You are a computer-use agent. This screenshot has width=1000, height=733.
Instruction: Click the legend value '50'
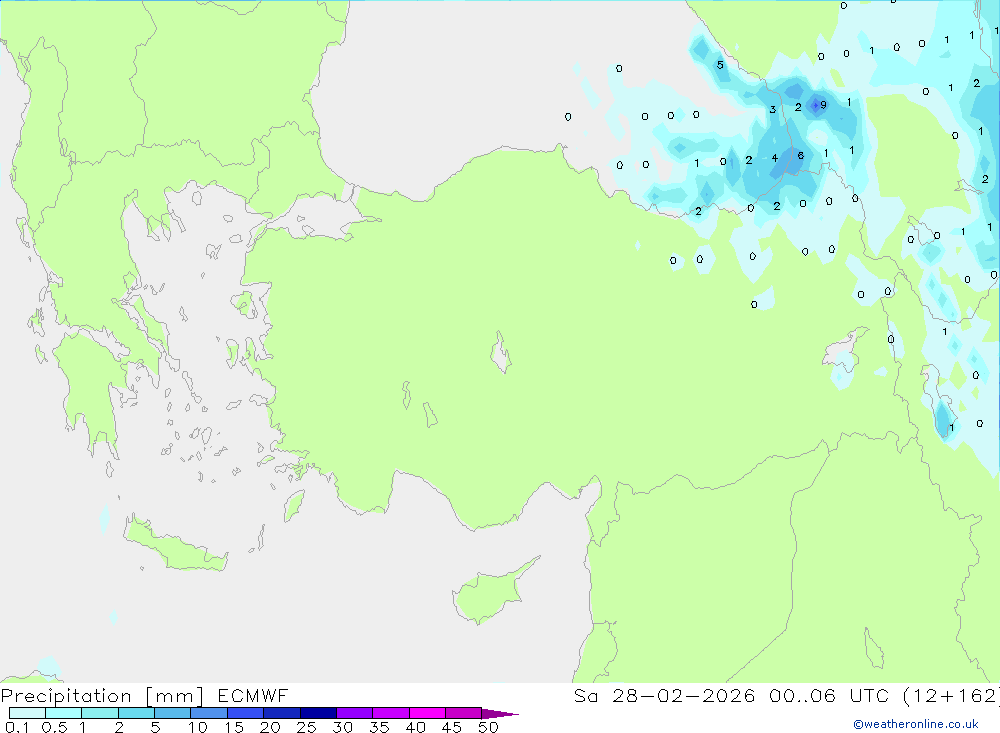(x=488, y=727)
